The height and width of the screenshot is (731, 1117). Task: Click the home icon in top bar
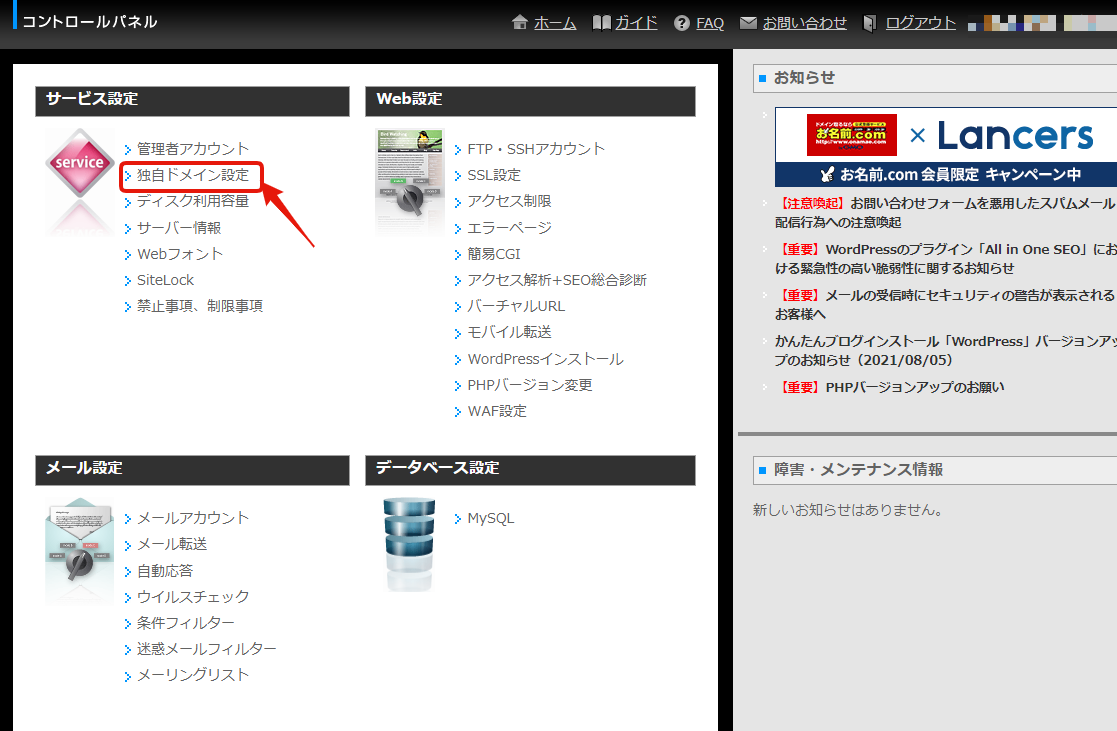[519, 23]
